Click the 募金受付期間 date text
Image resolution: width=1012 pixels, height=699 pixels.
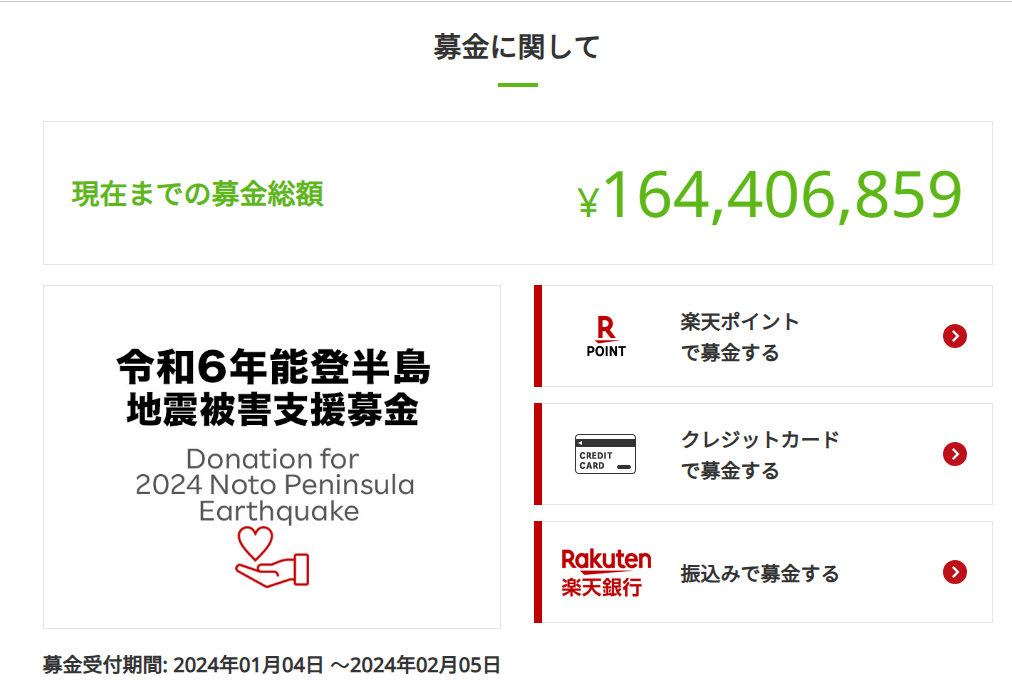point(270,663)
